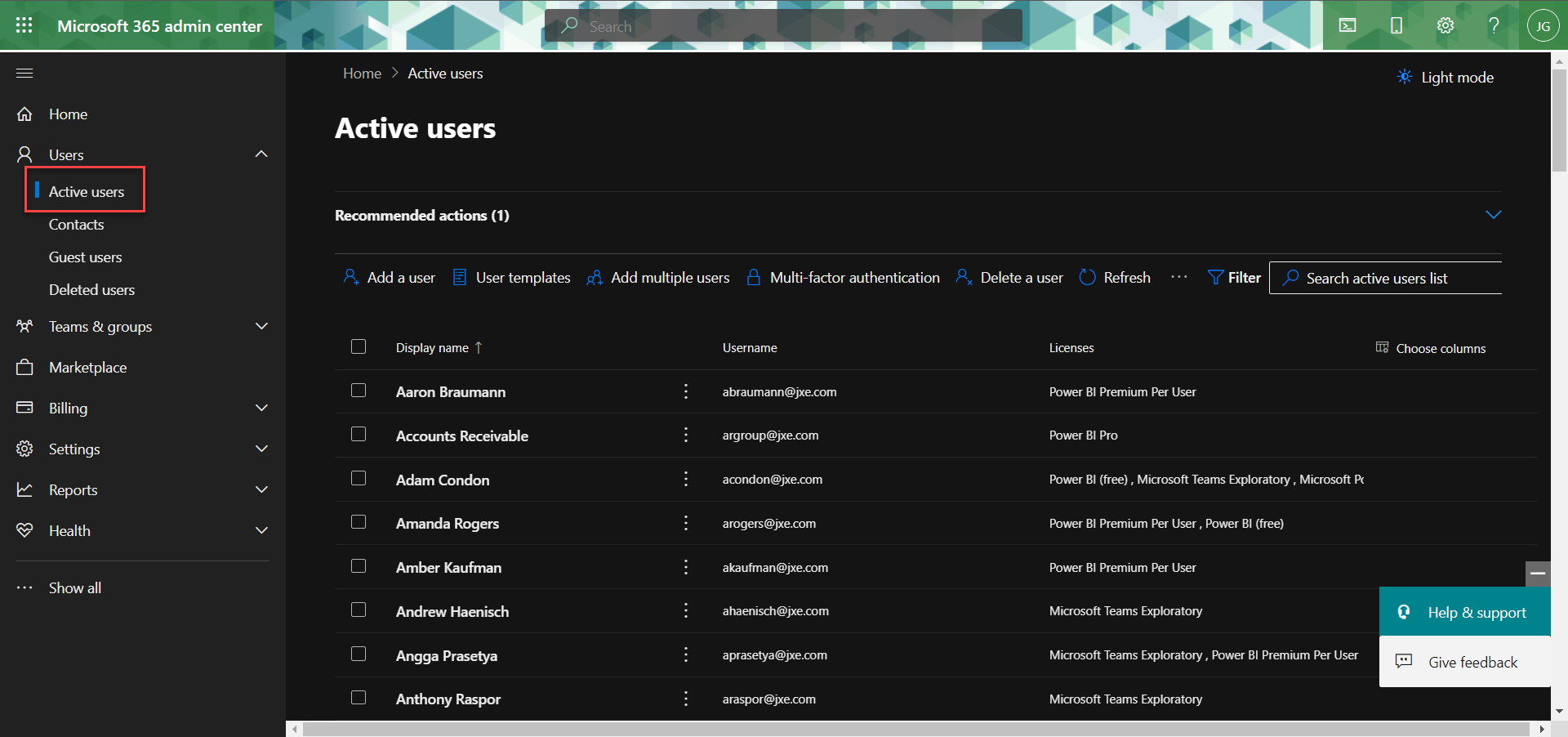Expand Recommended actions chevron
Image resolution: width=1568 pixels, height=737 pixels.
click(x=1493, y=215)
